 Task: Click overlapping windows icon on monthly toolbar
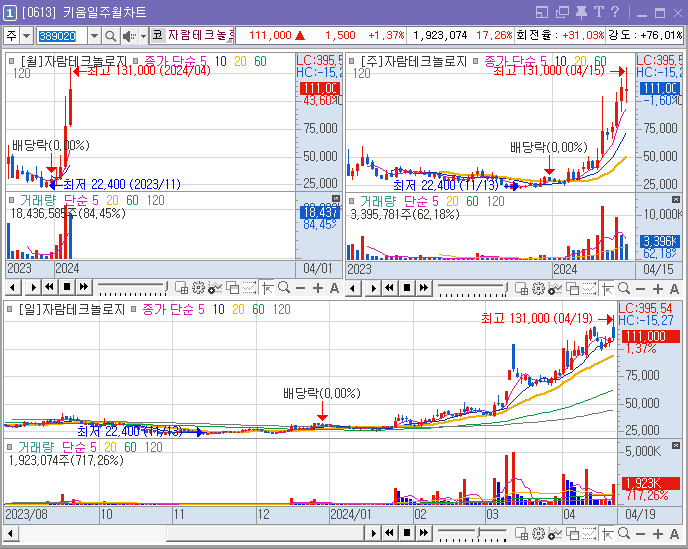(x=233, y=288)
